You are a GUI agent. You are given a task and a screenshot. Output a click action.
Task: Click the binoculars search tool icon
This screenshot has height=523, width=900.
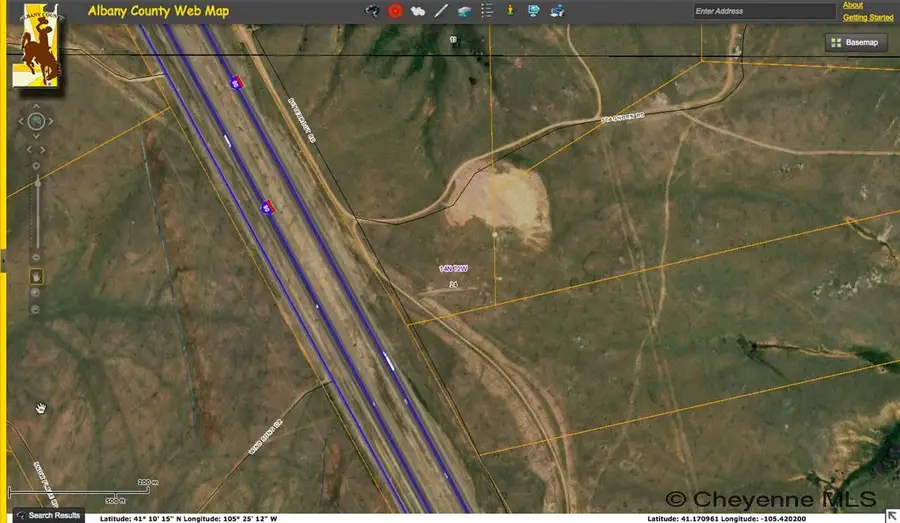[x=372, y=11]
